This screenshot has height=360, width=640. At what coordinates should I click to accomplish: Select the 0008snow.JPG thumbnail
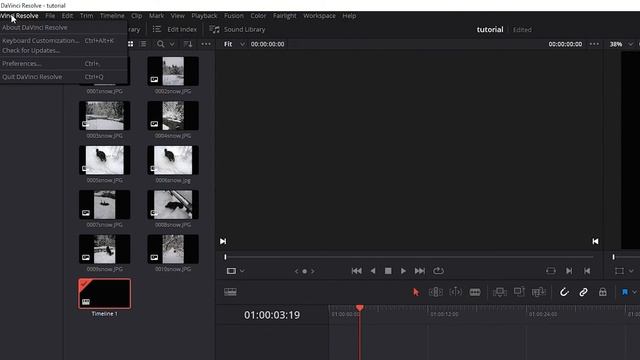click(x=173, y=204)
